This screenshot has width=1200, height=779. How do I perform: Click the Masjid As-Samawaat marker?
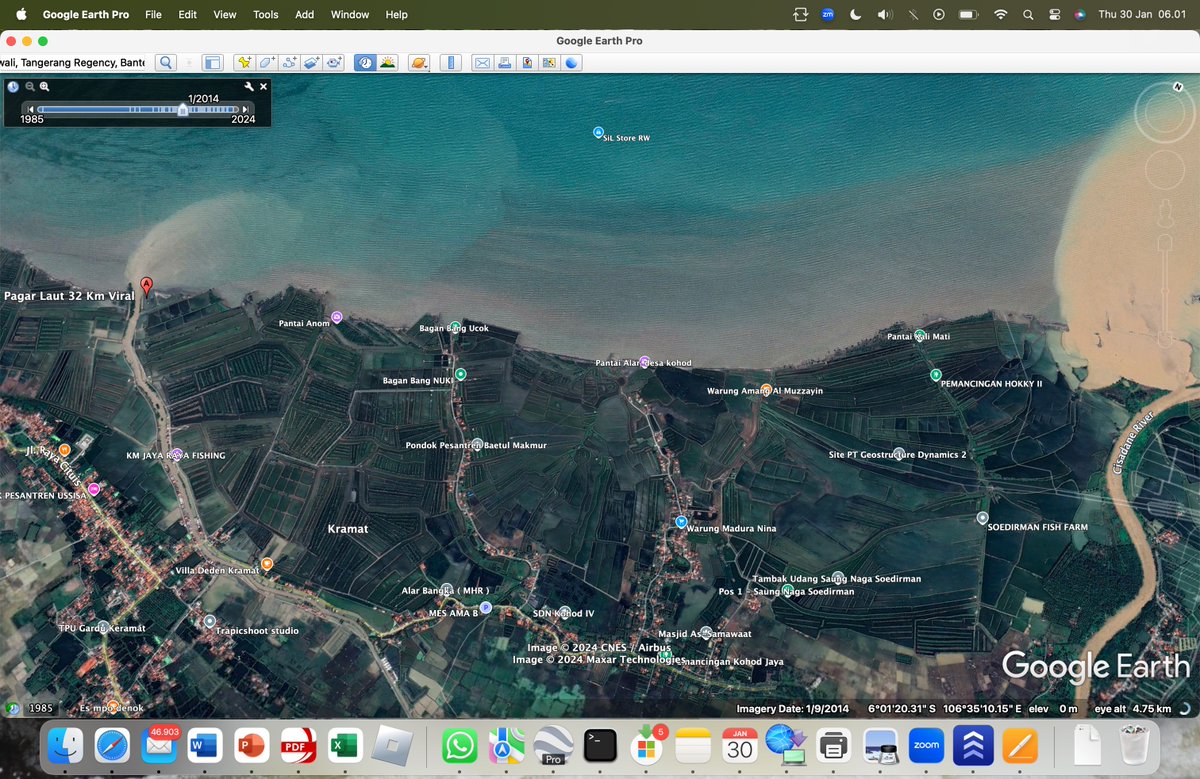tap(706, 632)
